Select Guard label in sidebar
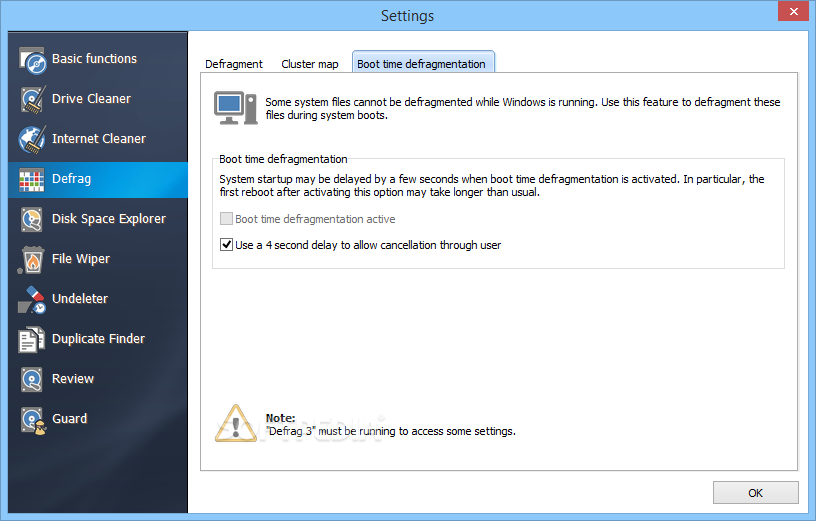The image size is (816, 521). point(69,419)
